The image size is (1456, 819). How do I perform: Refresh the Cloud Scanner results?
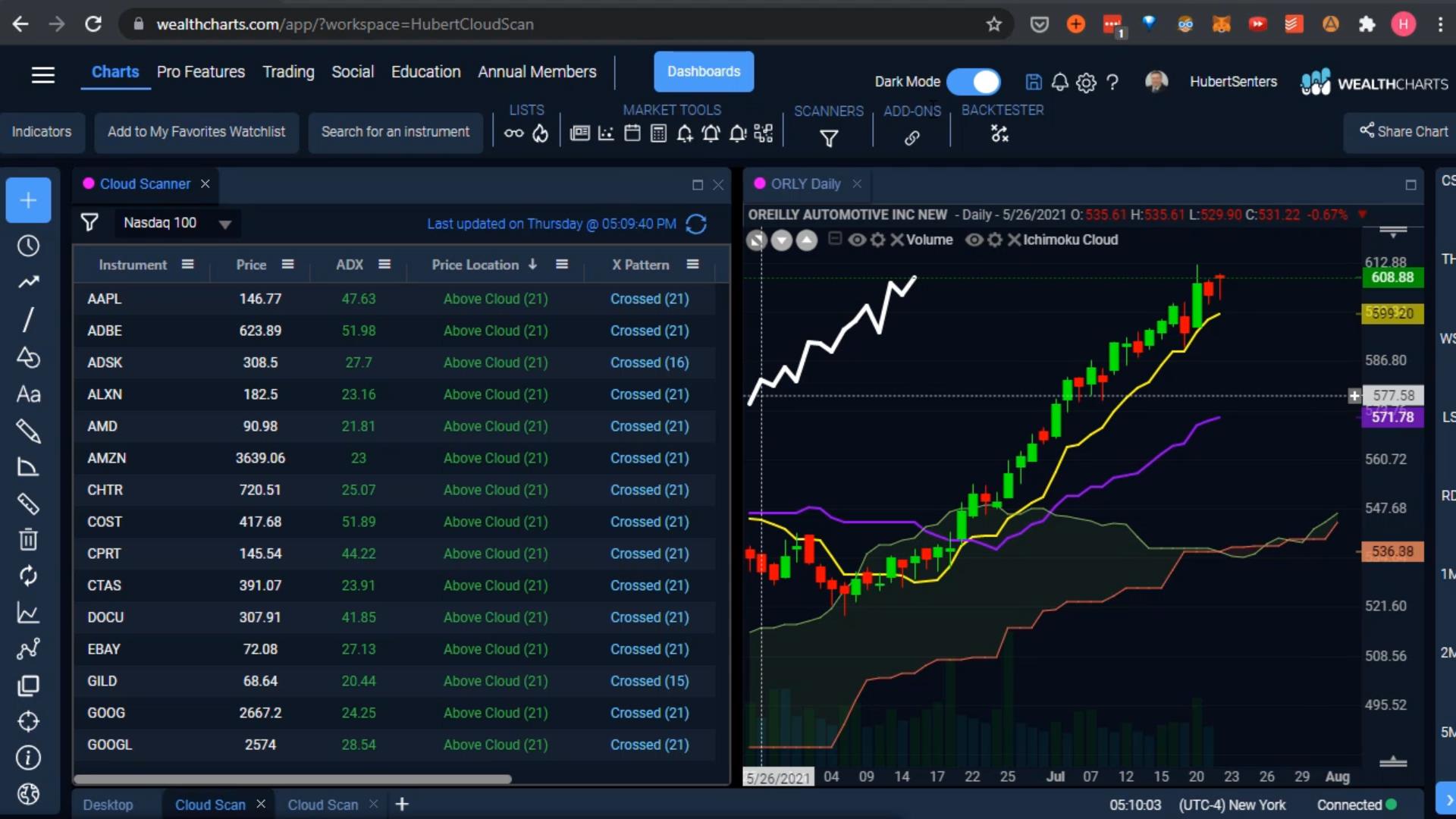pyautogui.click(x=696, y=224)
